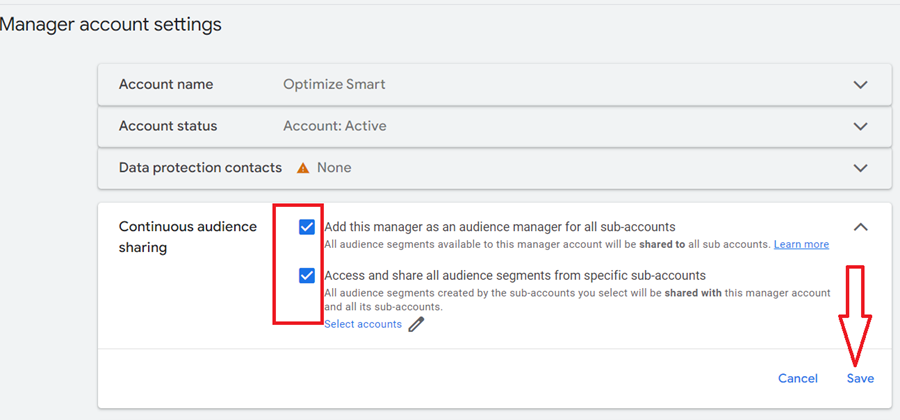900x420 pixels.
Task: Expand the Account status chevron arrow
Action: tap(860, 127)
